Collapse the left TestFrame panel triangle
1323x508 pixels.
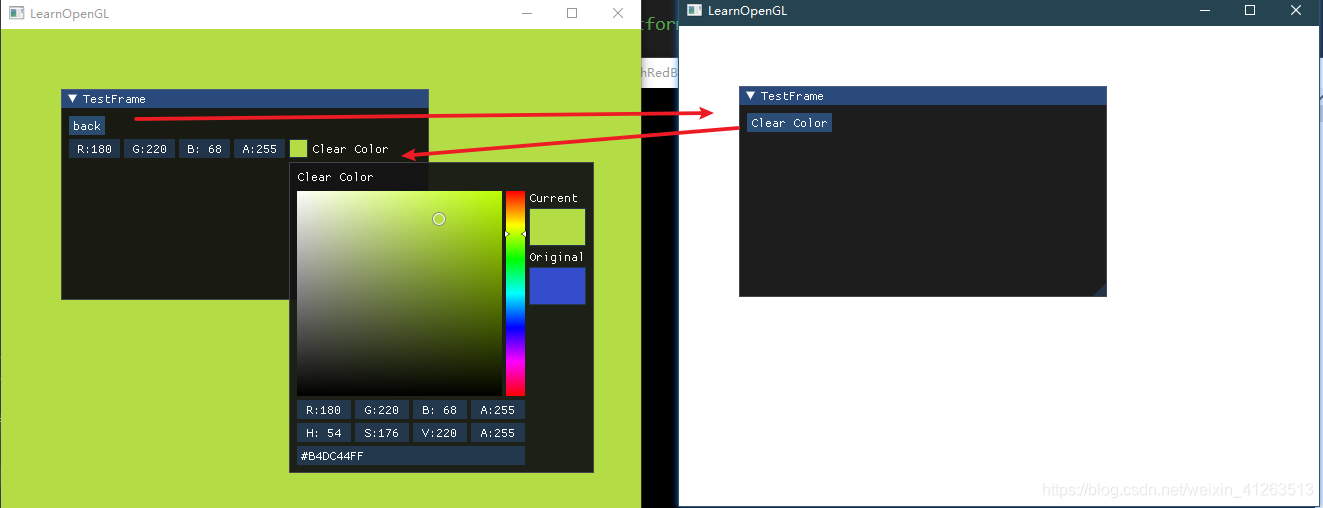[72, 98]
